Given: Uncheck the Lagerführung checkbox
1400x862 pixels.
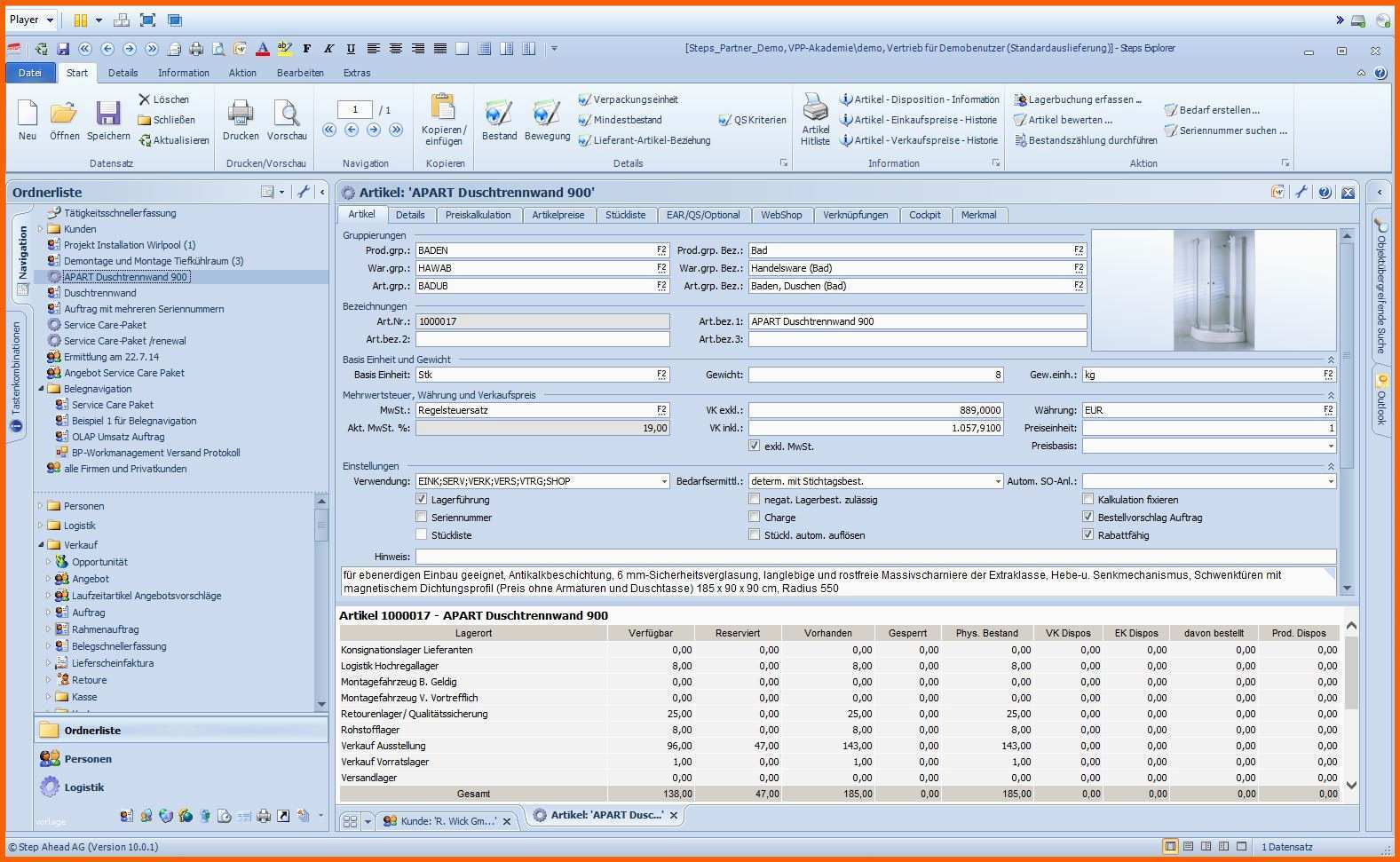Looking at the screenshot, I should [x=422, y=500].
